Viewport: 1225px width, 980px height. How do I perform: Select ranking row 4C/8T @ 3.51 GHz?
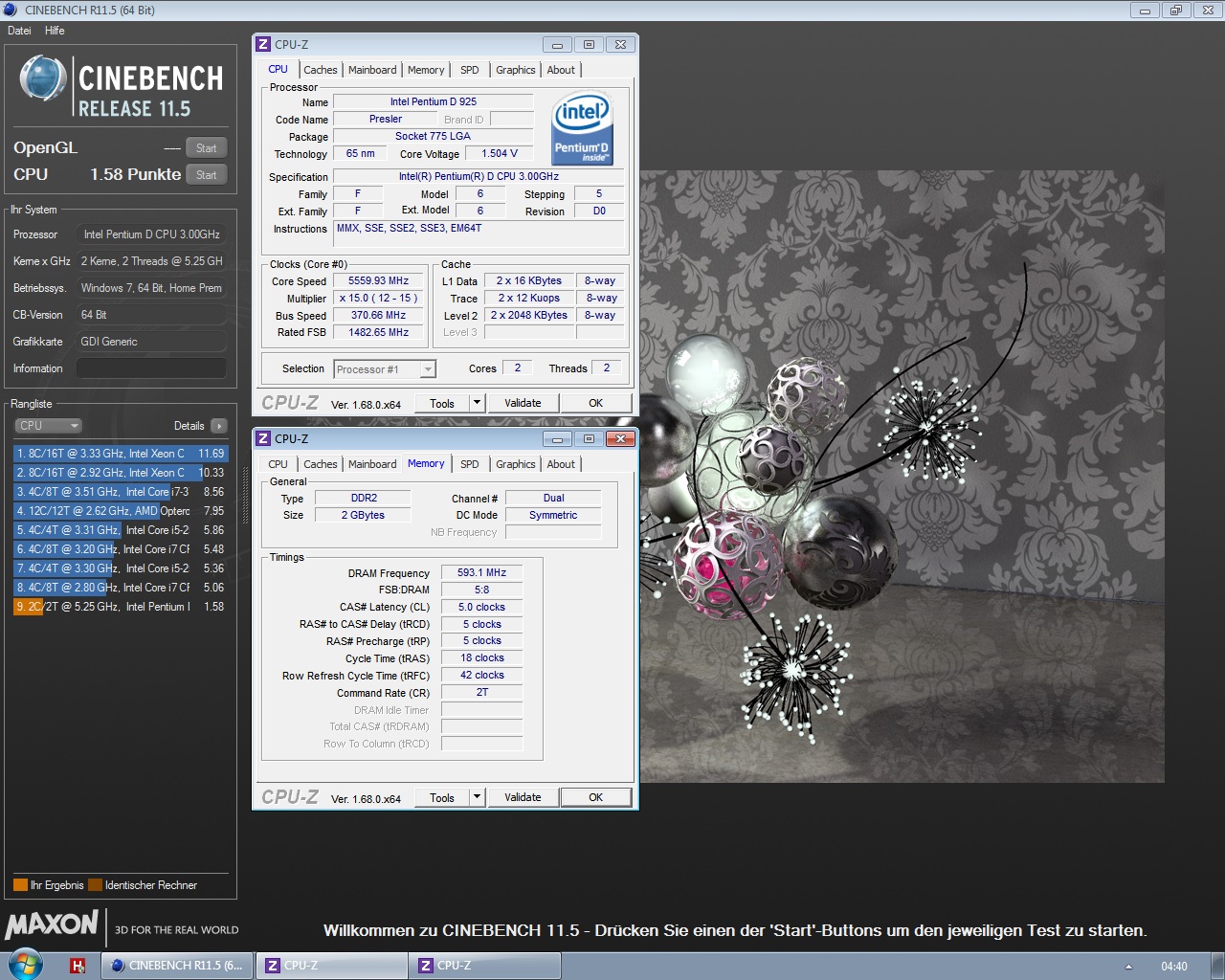click(x=121, y=492)
